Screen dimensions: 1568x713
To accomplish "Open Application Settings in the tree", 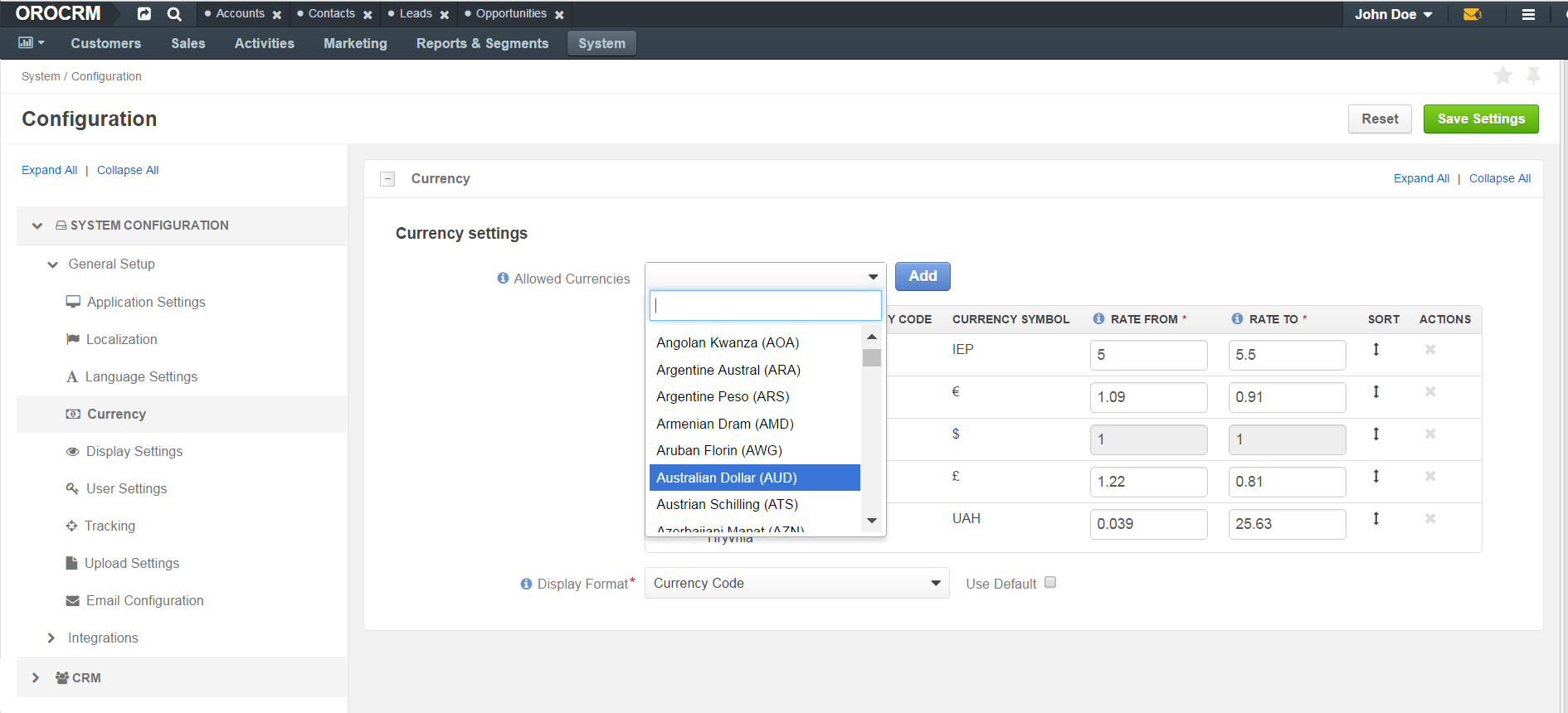I will tap(146, 302).
